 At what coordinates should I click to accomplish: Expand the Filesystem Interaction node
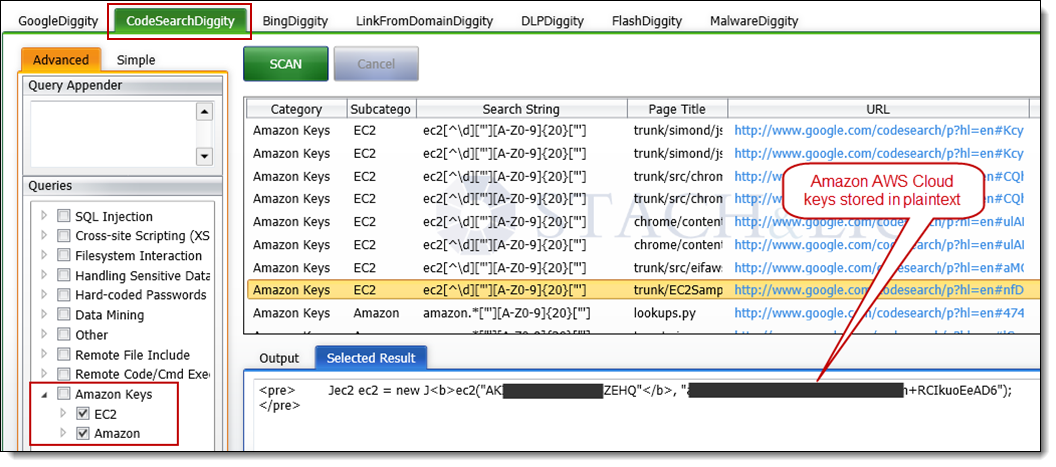coord(44,255)
